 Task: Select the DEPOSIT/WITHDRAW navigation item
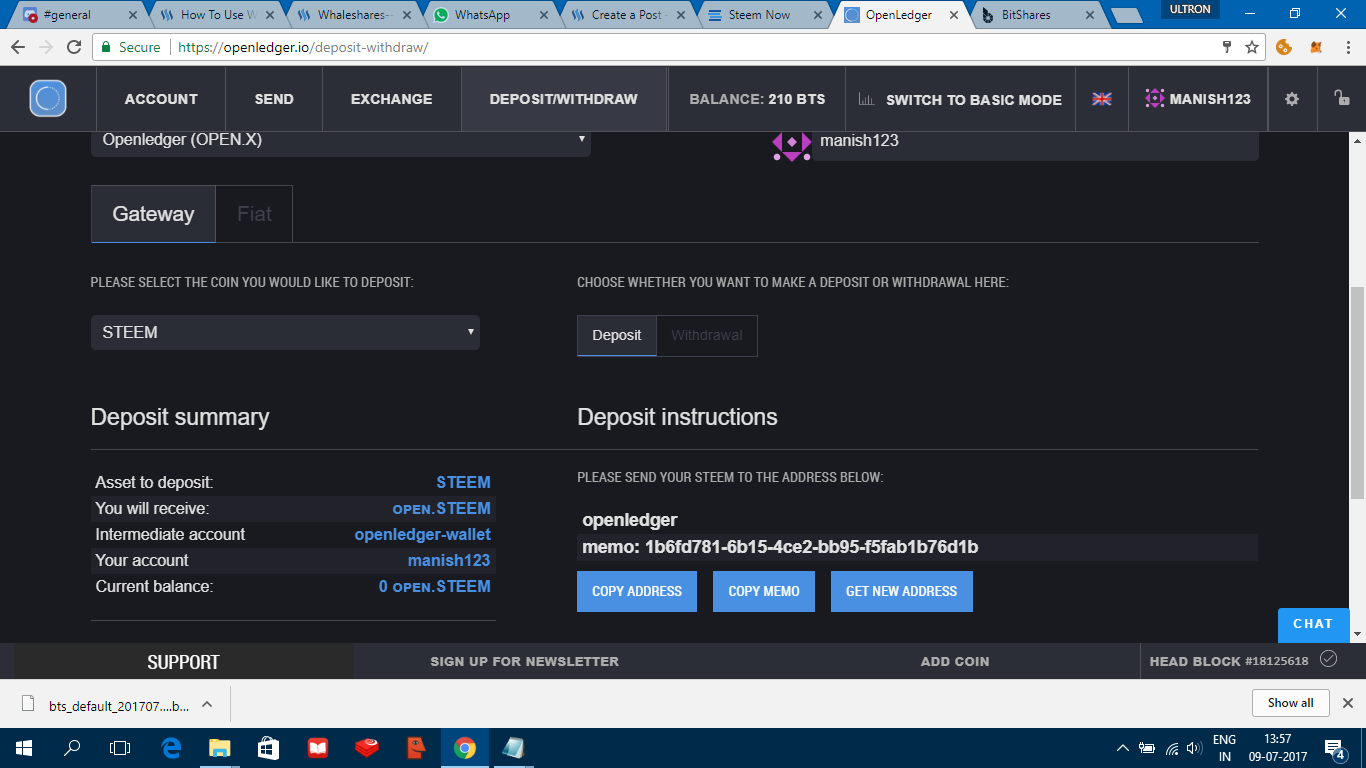563,99
